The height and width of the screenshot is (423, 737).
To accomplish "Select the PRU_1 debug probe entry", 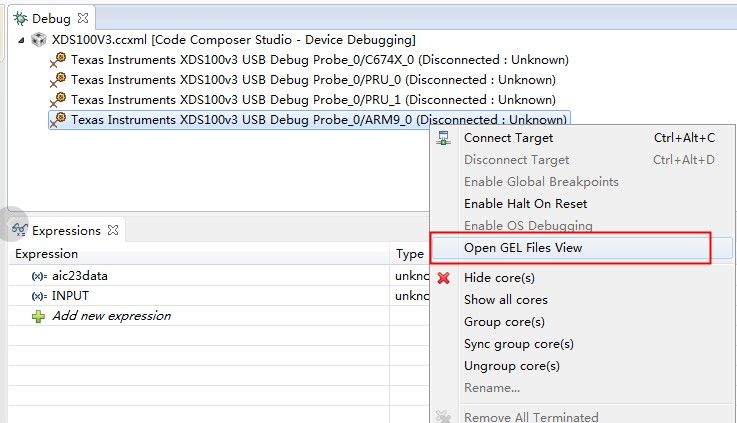I will 313,100.
